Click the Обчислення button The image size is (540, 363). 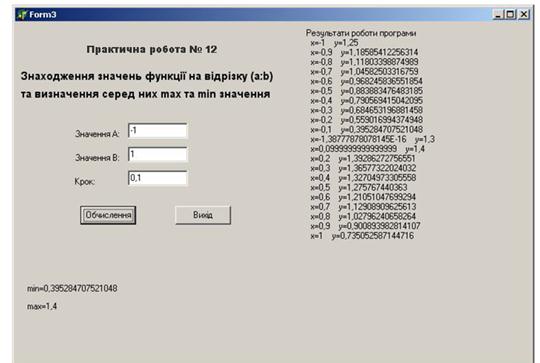pos(108,215)
